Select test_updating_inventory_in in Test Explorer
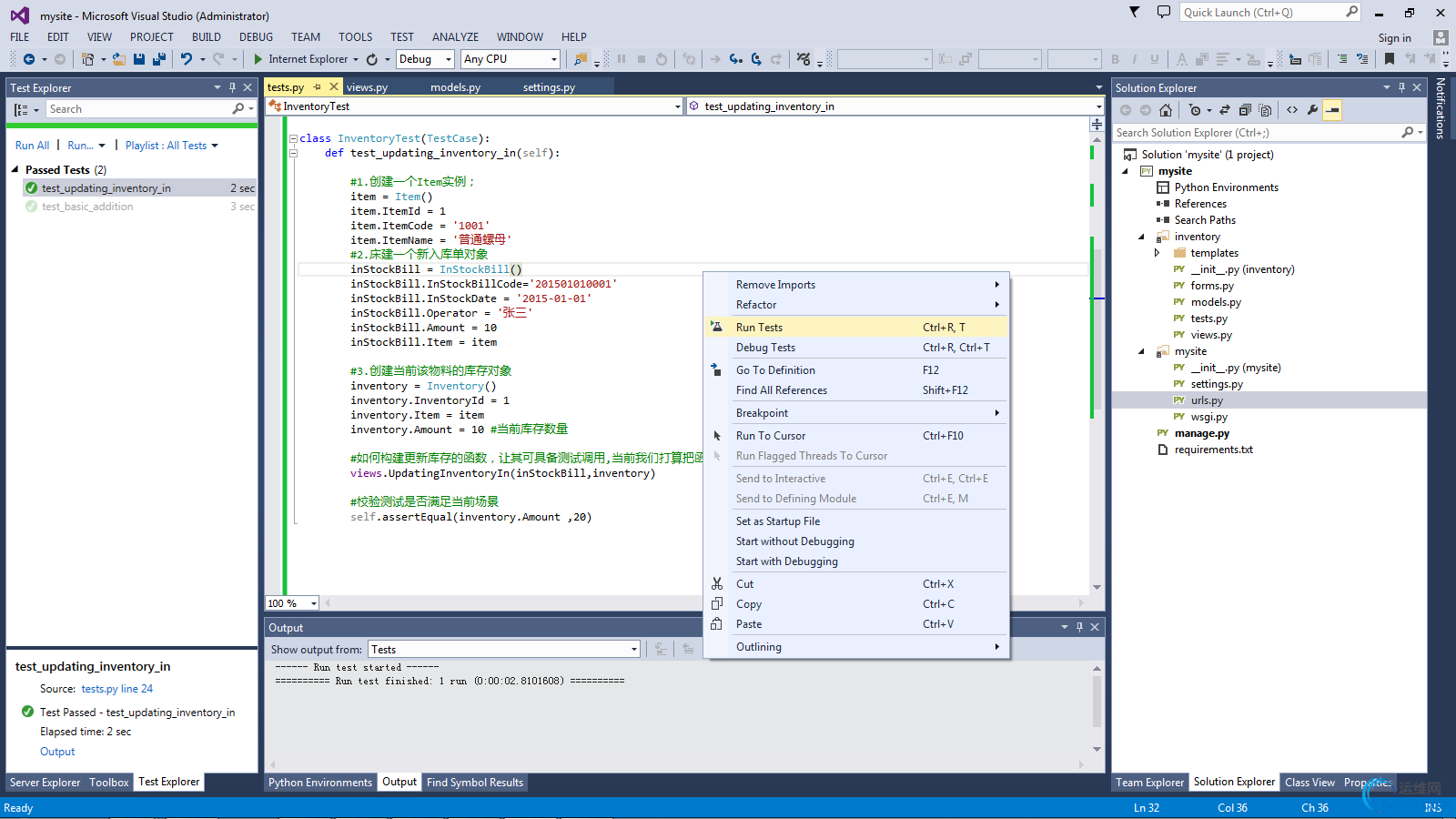The height and width of the screenshot is (819, 1456). 139,188
